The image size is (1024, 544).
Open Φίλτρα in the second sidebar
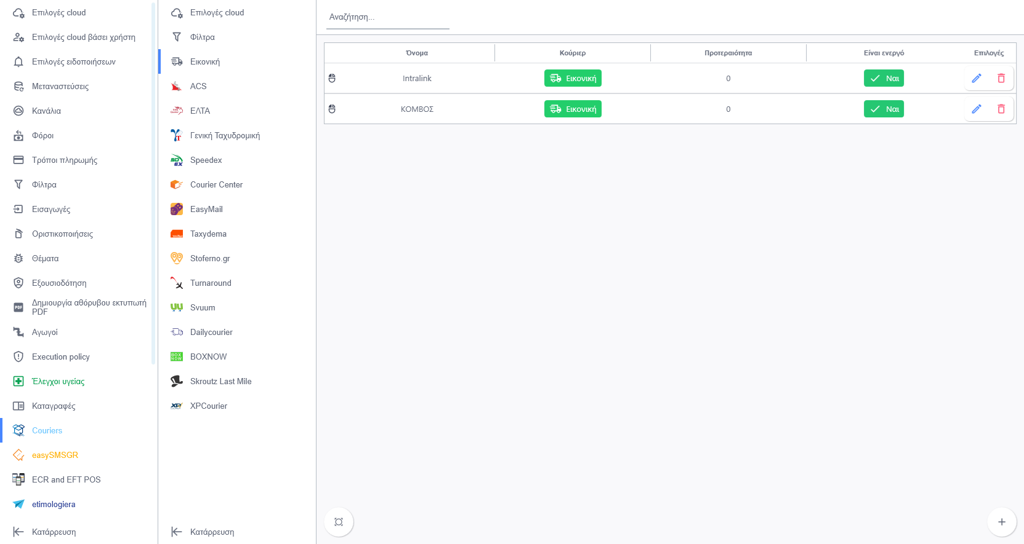(x=202, y=37)
